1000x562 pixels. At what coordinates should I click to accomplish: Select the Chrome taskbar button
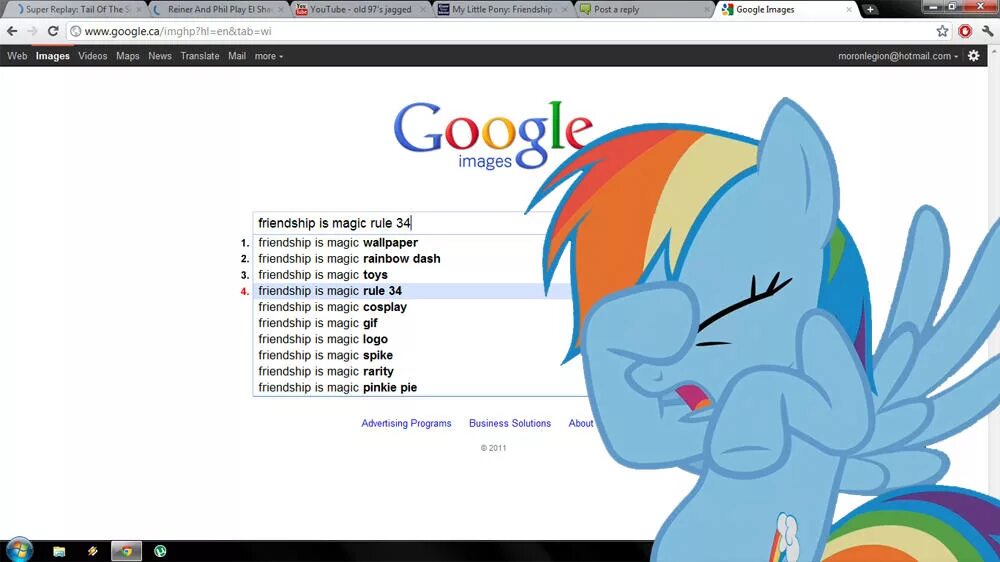pyautogui.click(x=126, y=551)
